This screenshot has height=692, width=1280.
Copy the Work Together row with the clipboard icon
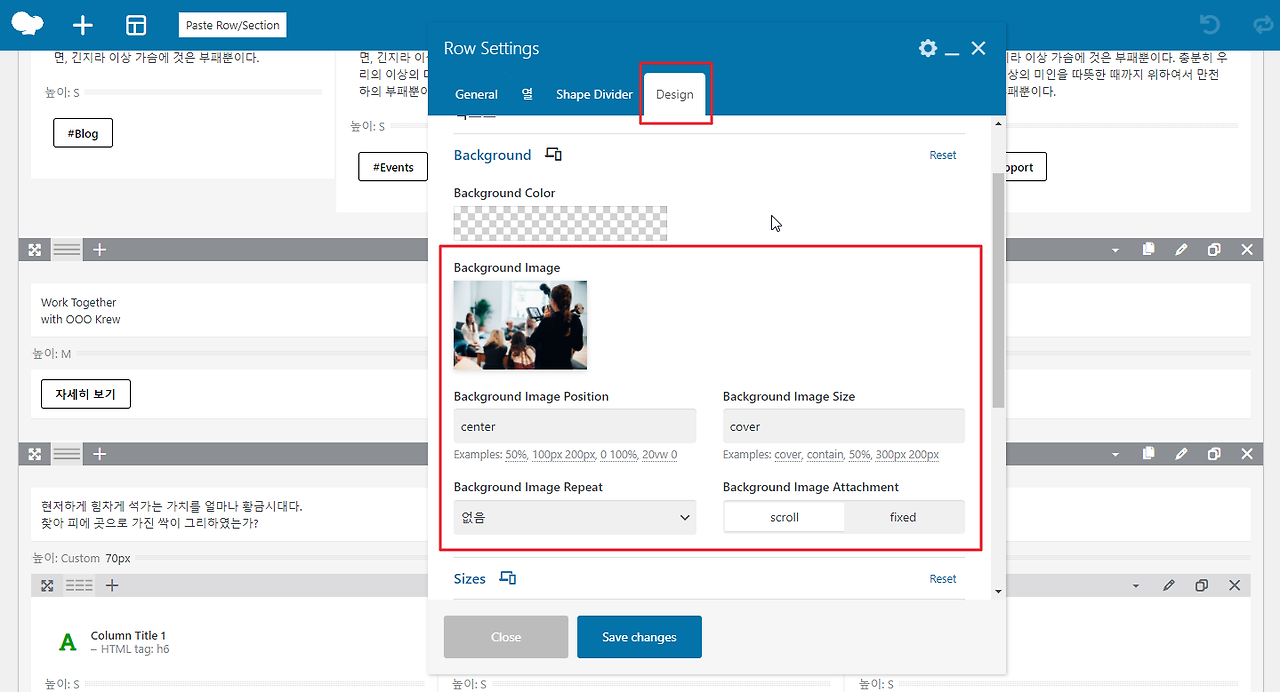click(x=1149, y=250)
